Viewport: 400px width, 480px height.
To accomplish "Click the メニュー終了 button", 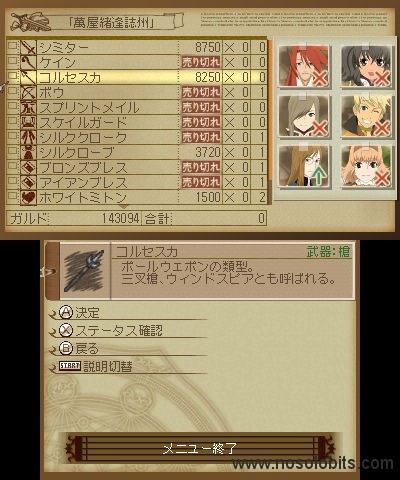I will click(200, 448).
